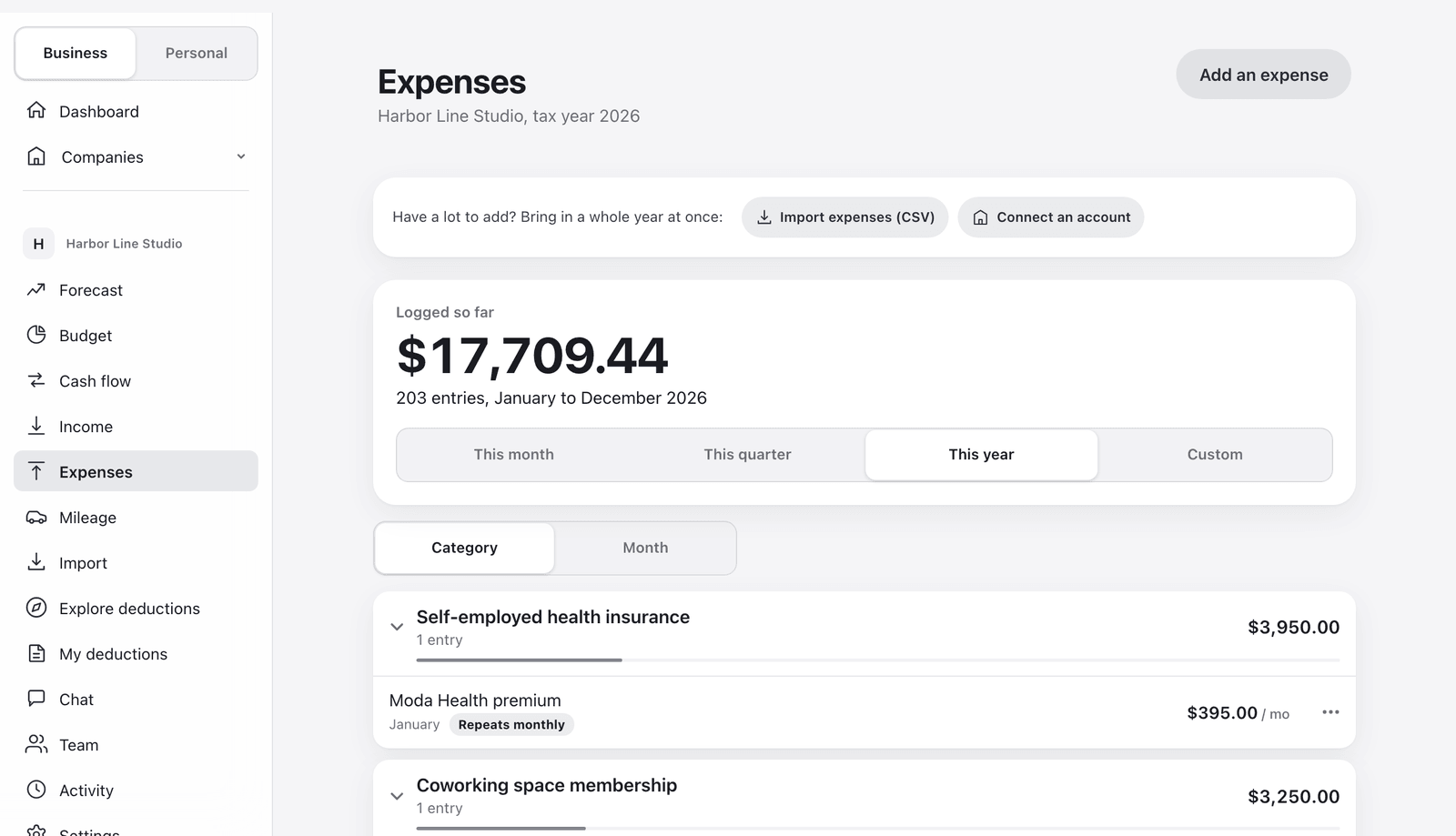
Task: Click the Cash flow arrows icon
Action: point(36,380)
